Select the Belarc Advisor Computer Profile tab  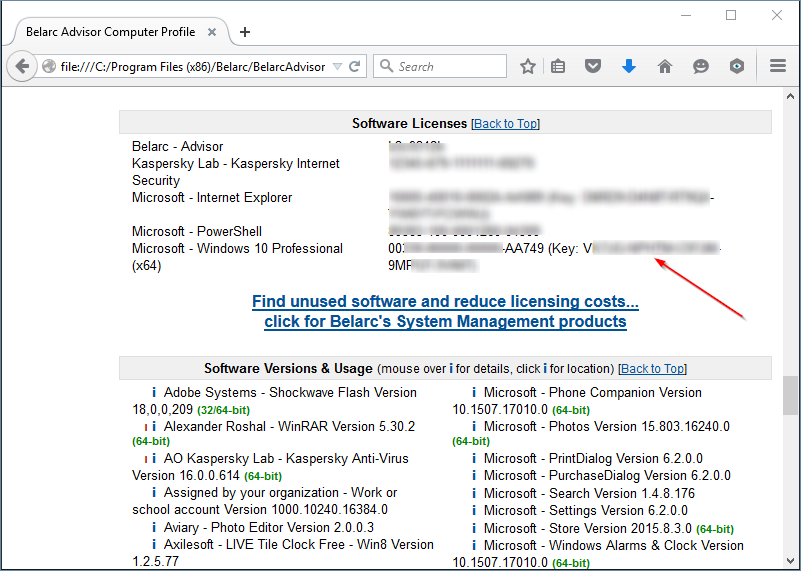click(x=110, y=32)
